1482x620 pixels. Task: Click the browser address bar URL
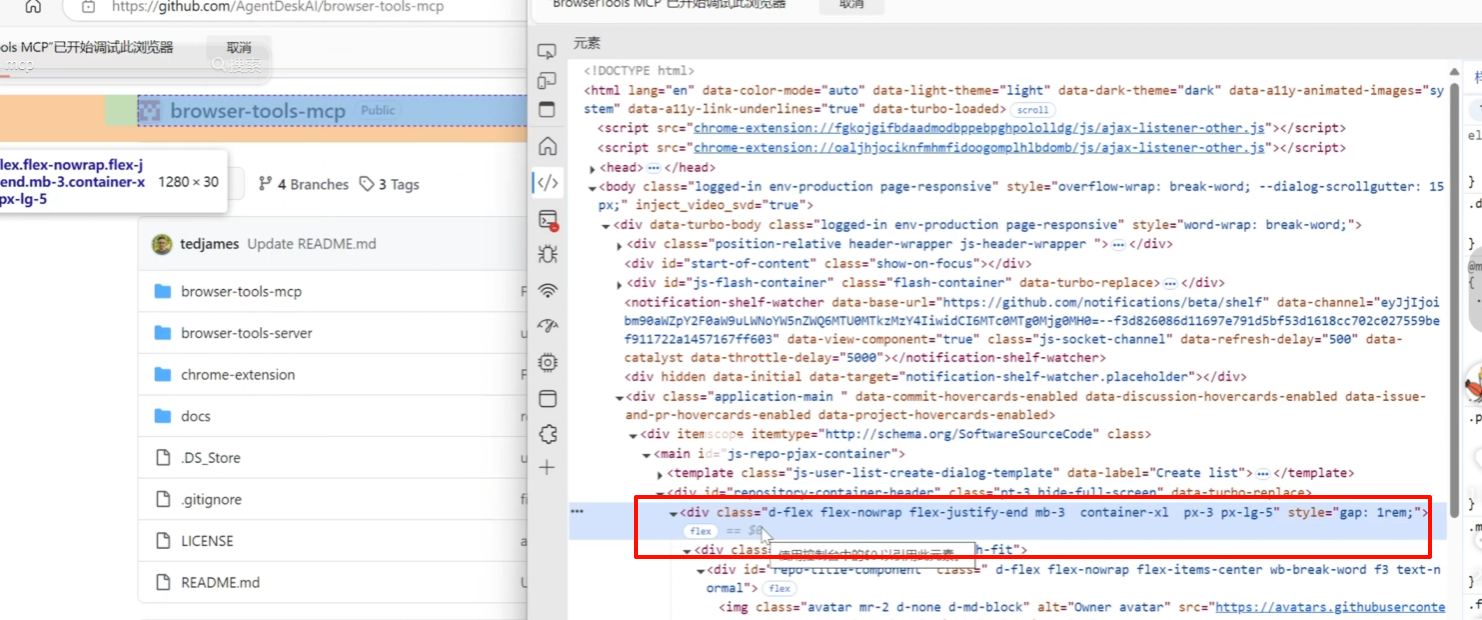click(x=278, y=6)
